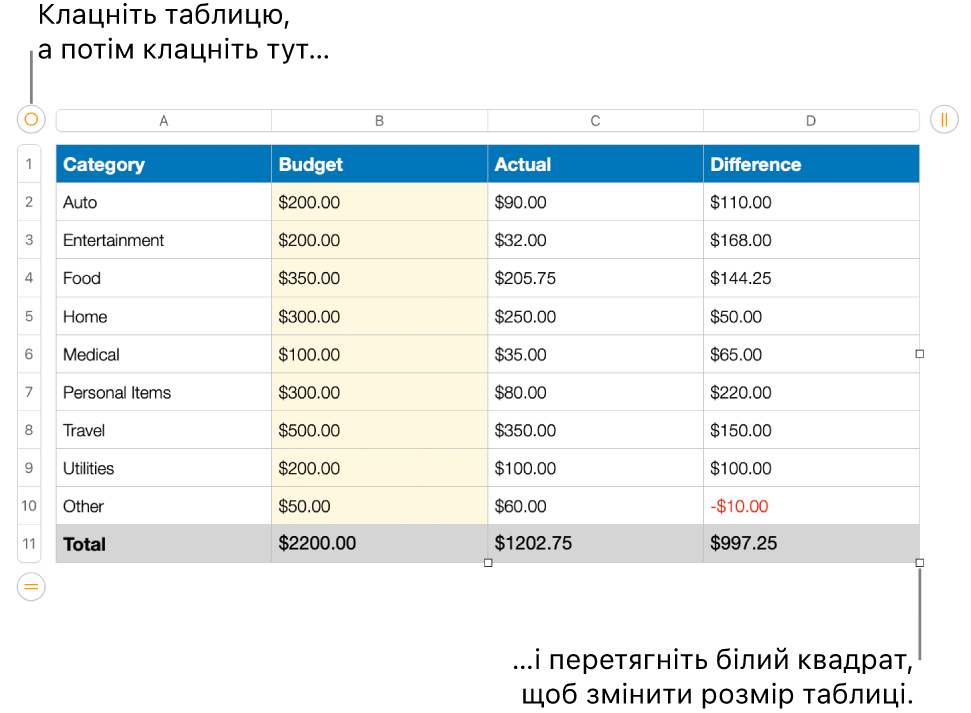Image resolution: width=971 pixels, height=713 pixels.
Task: Click the $997.25 total difference cell
Action: (811, 543)
